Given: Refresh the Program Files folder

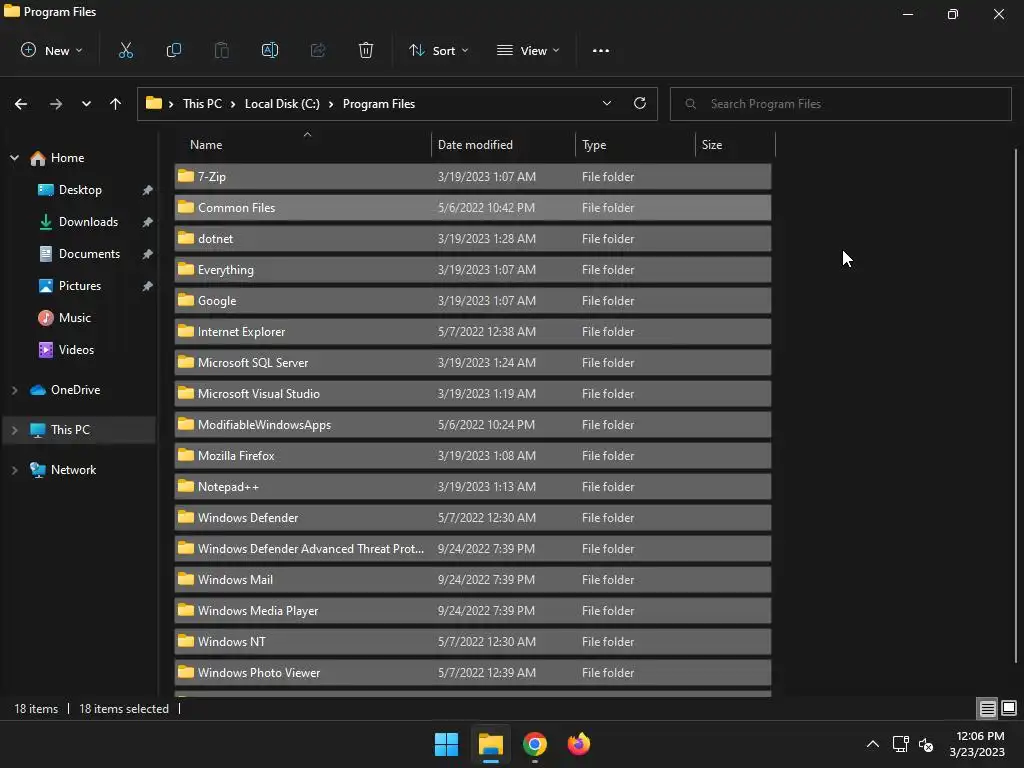Looking at the screenshot, I should tap(640, 103).
